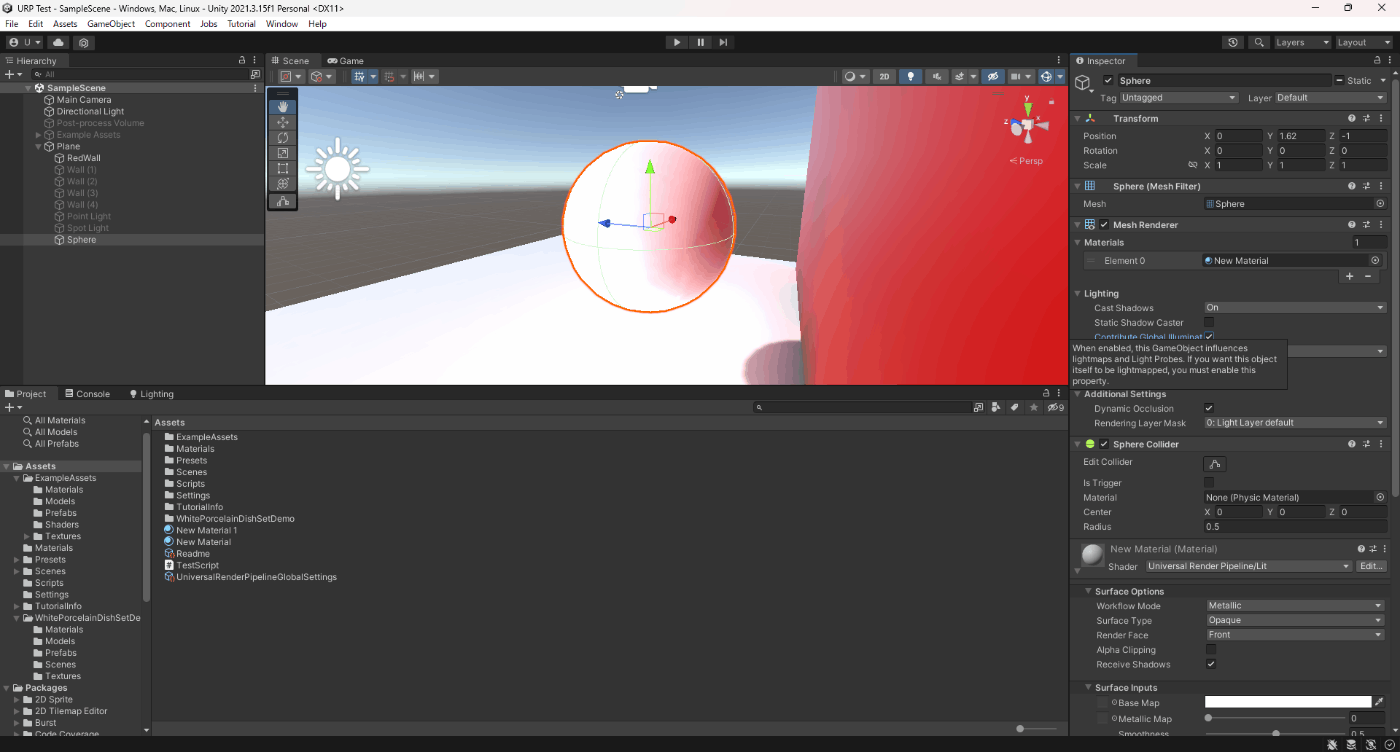Click the Collab cloud icon

point(59,43)
